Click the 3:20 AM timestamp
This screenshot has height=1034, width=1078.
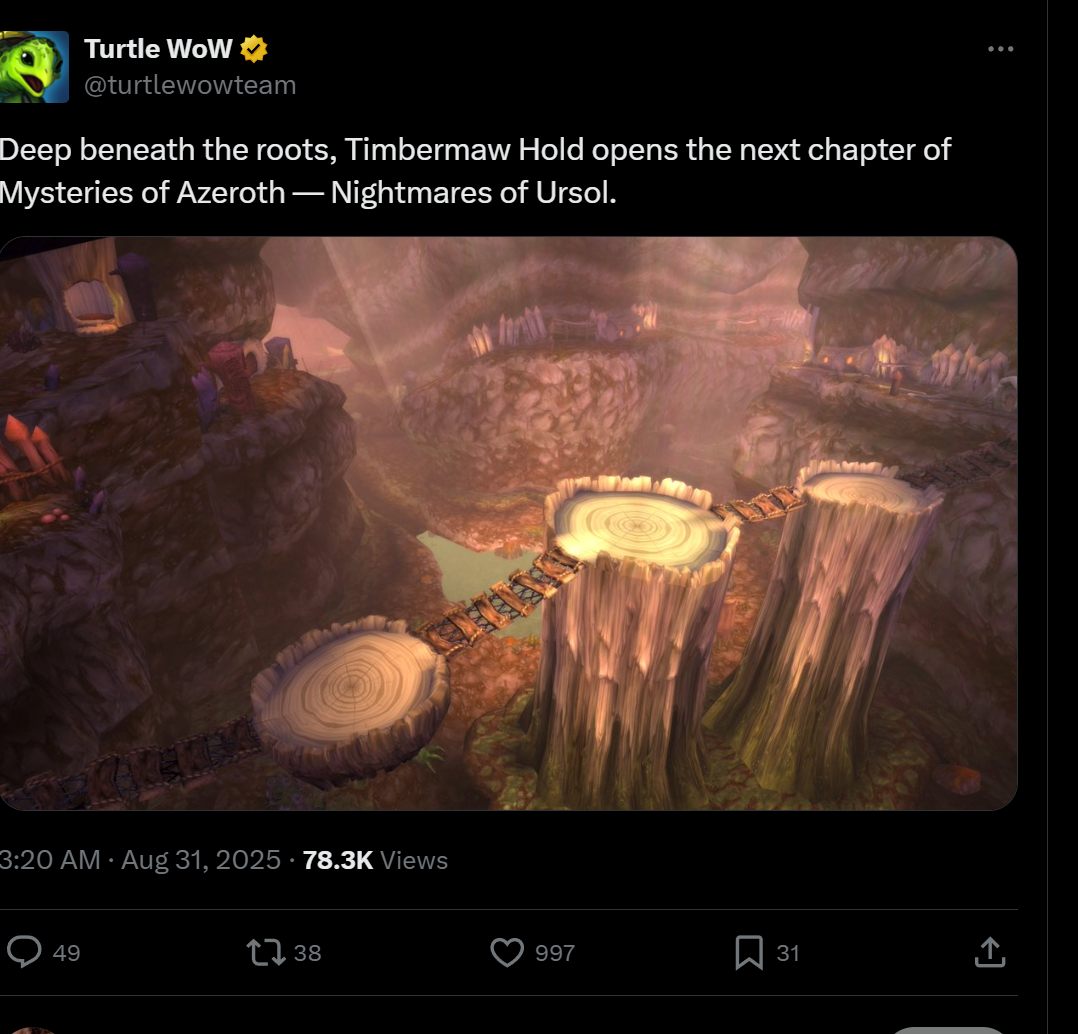50,860
